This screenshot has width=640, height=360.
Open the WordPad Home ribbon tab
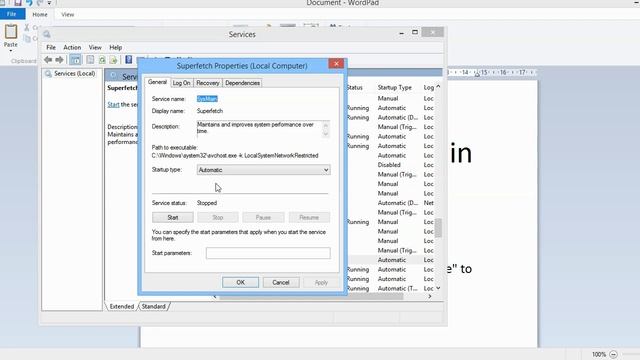40,14
